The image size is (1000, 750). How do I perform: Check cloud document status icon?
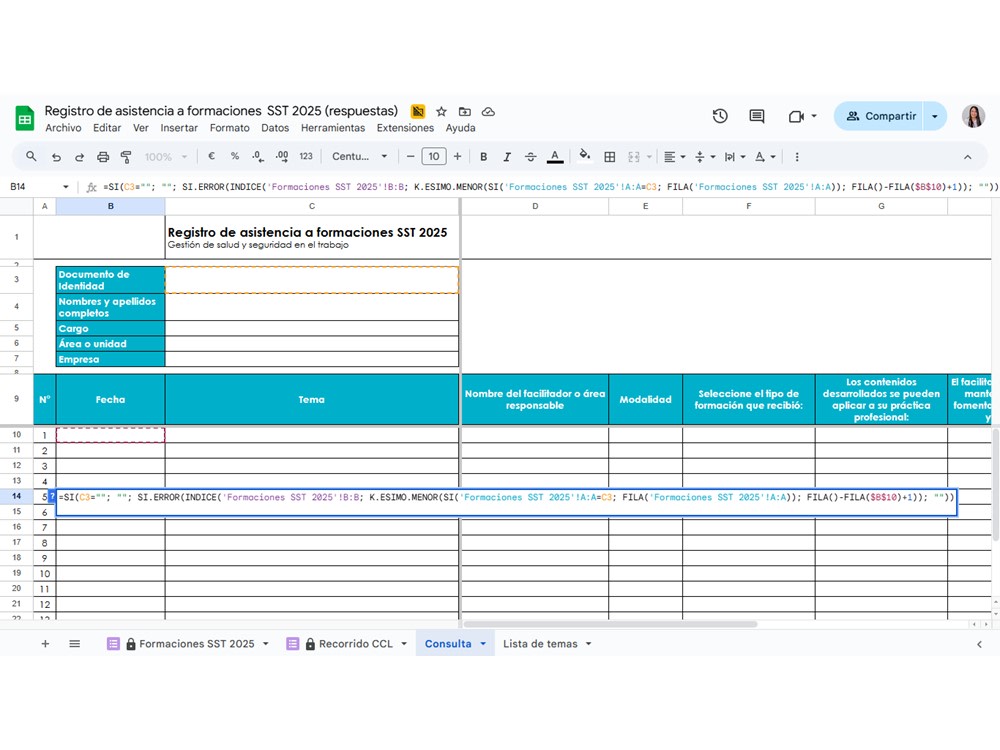pyautogui.click(x=489, y=112)
